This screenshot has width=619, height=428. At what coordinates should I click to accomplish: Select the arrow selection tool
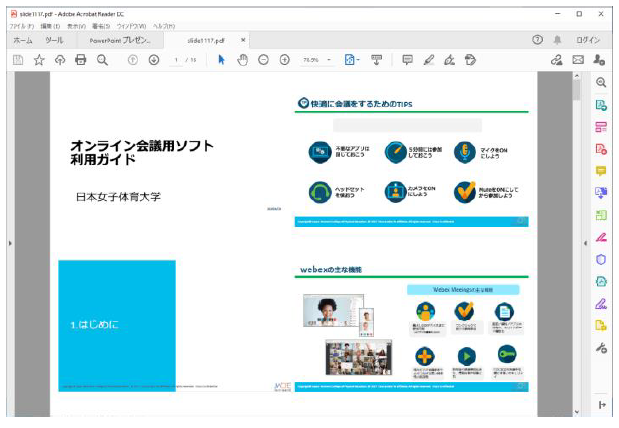[221, 60]
